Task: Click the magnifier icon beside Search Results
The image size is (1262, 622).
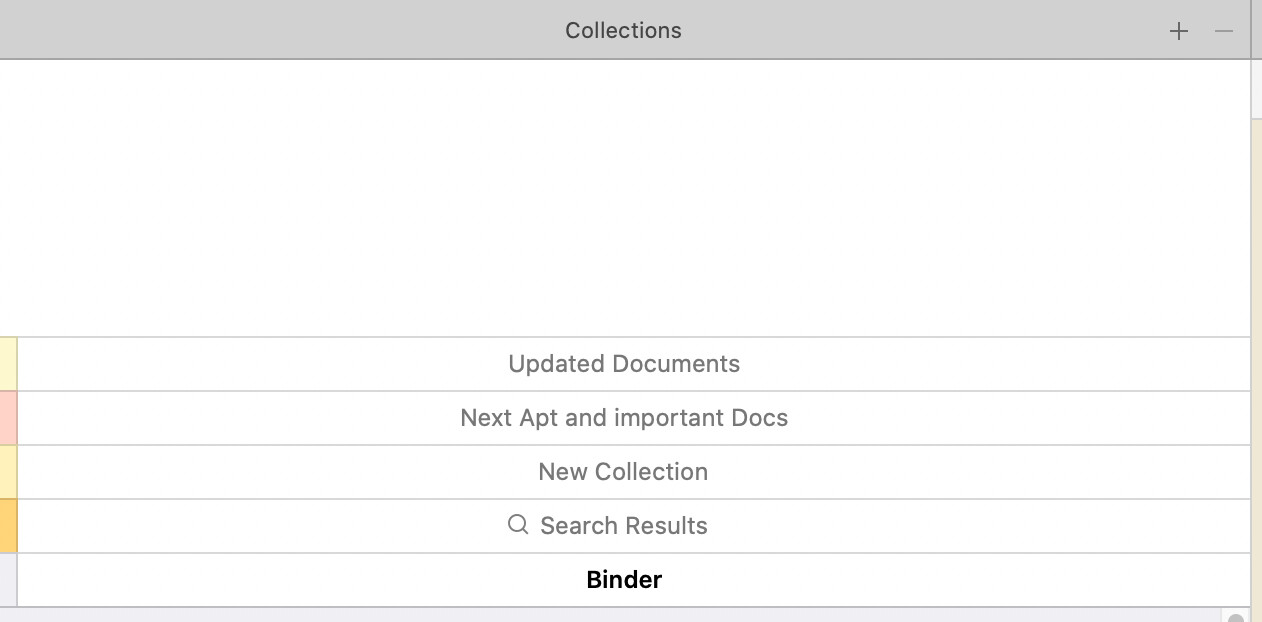Action: tap(517, 525)
